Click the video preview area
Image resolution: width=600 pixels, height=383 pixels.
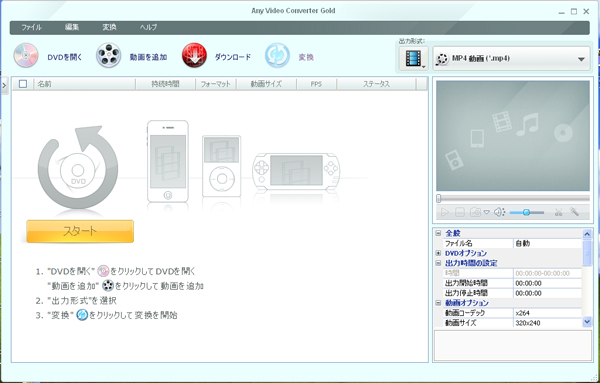(x=513, y=135)
